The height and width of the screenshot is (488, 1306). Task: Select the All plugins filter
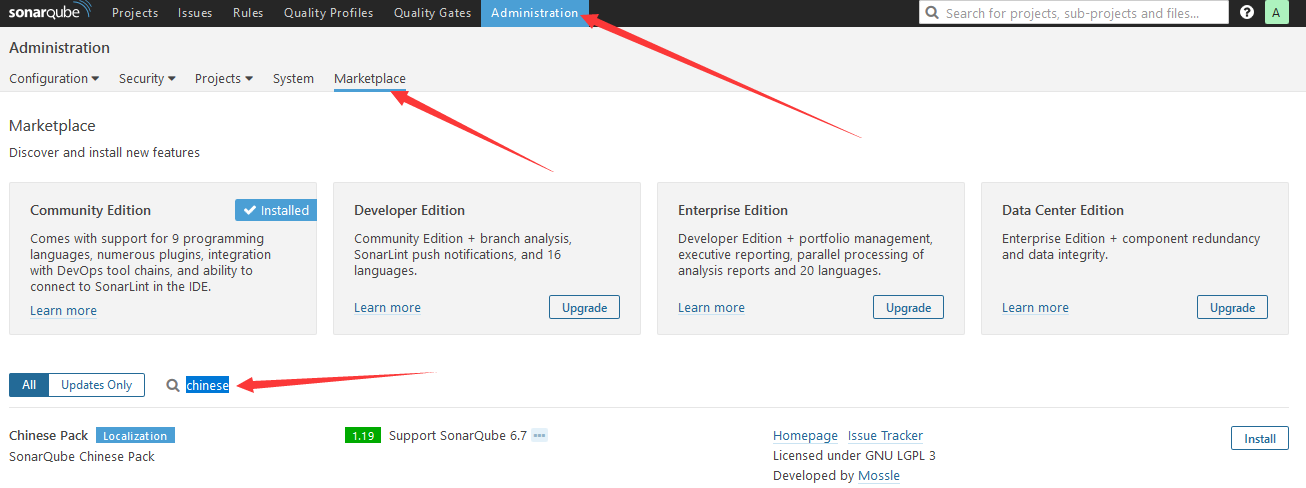tap(29, 385)
